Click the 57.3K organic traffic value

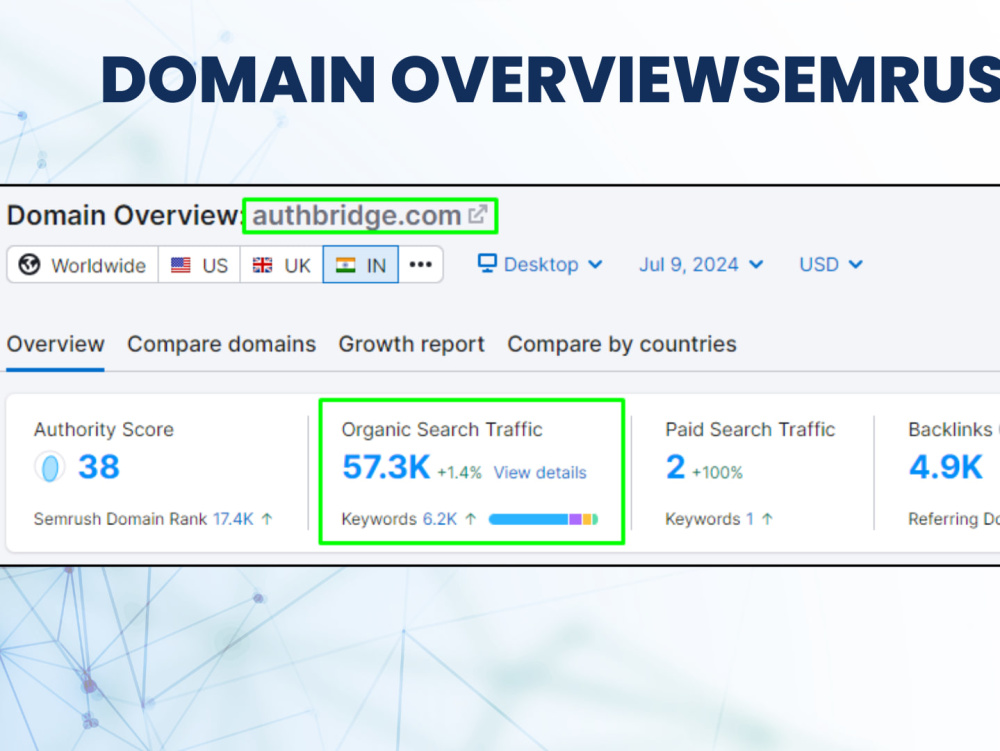(386, 467)
